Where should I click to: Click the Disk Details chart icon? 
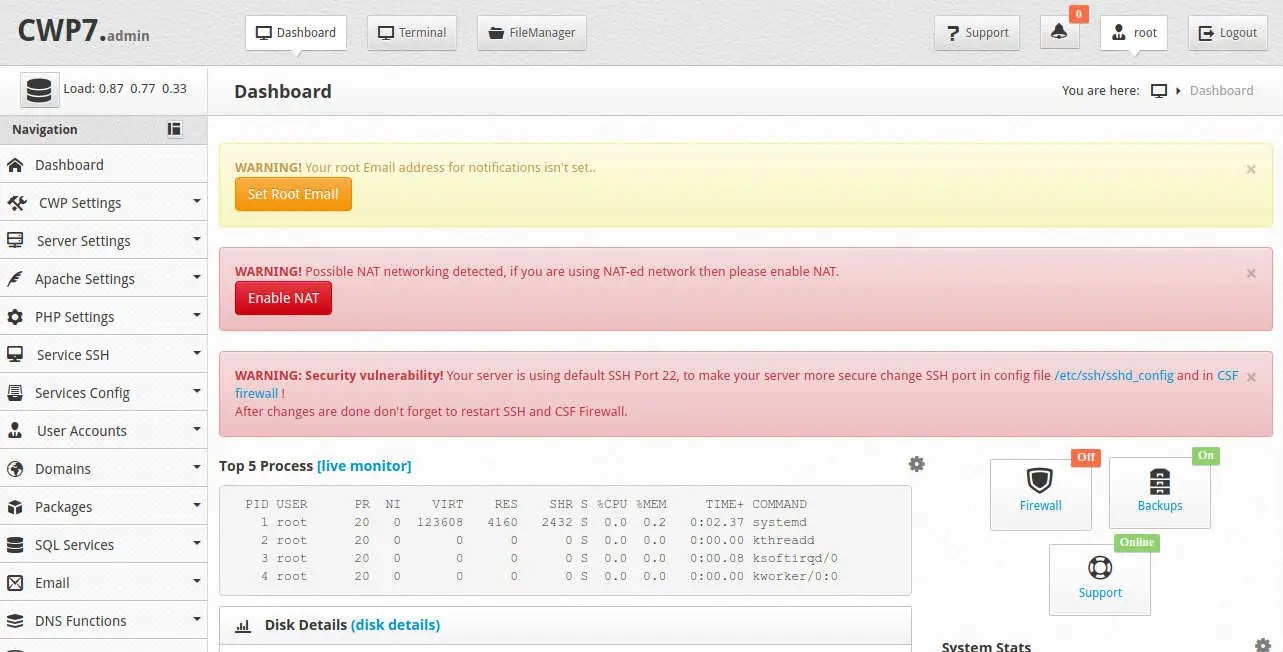tap(243, 626)
